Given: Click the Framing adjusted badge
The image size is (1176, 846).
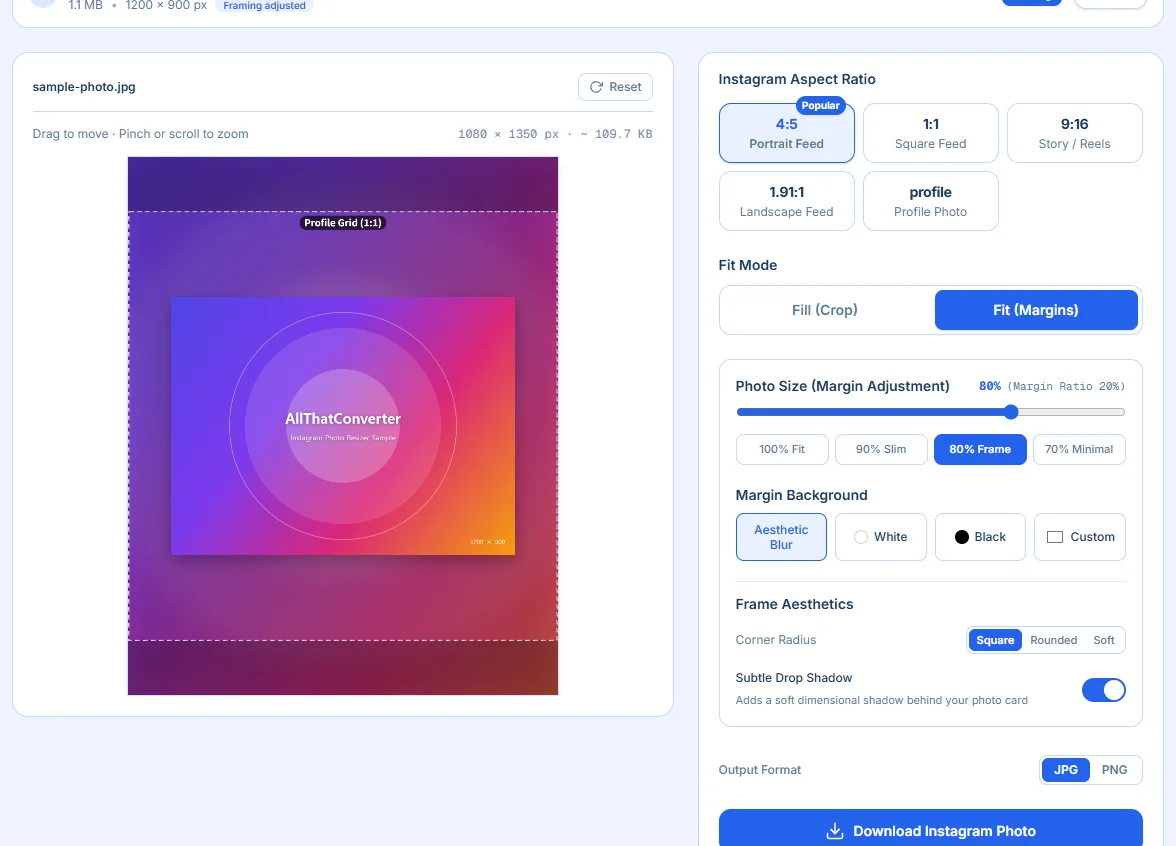Looking at the screenshot, I should (264, 6).
